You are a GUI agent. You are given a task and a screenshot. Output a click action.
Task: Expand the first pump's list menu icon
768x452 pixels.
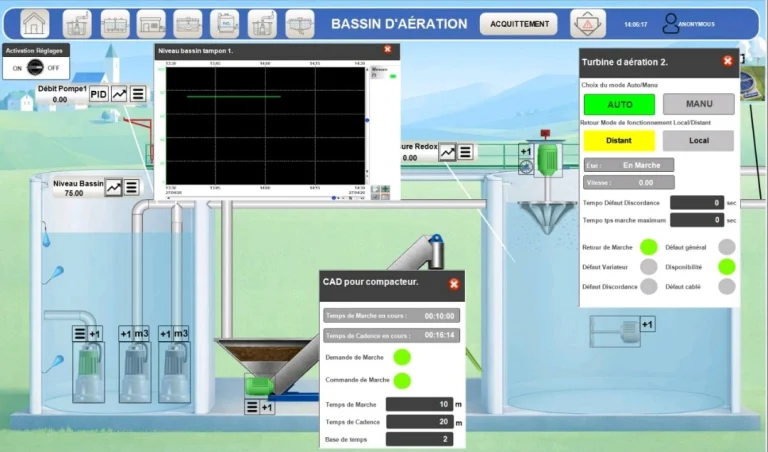click(80, 334)
